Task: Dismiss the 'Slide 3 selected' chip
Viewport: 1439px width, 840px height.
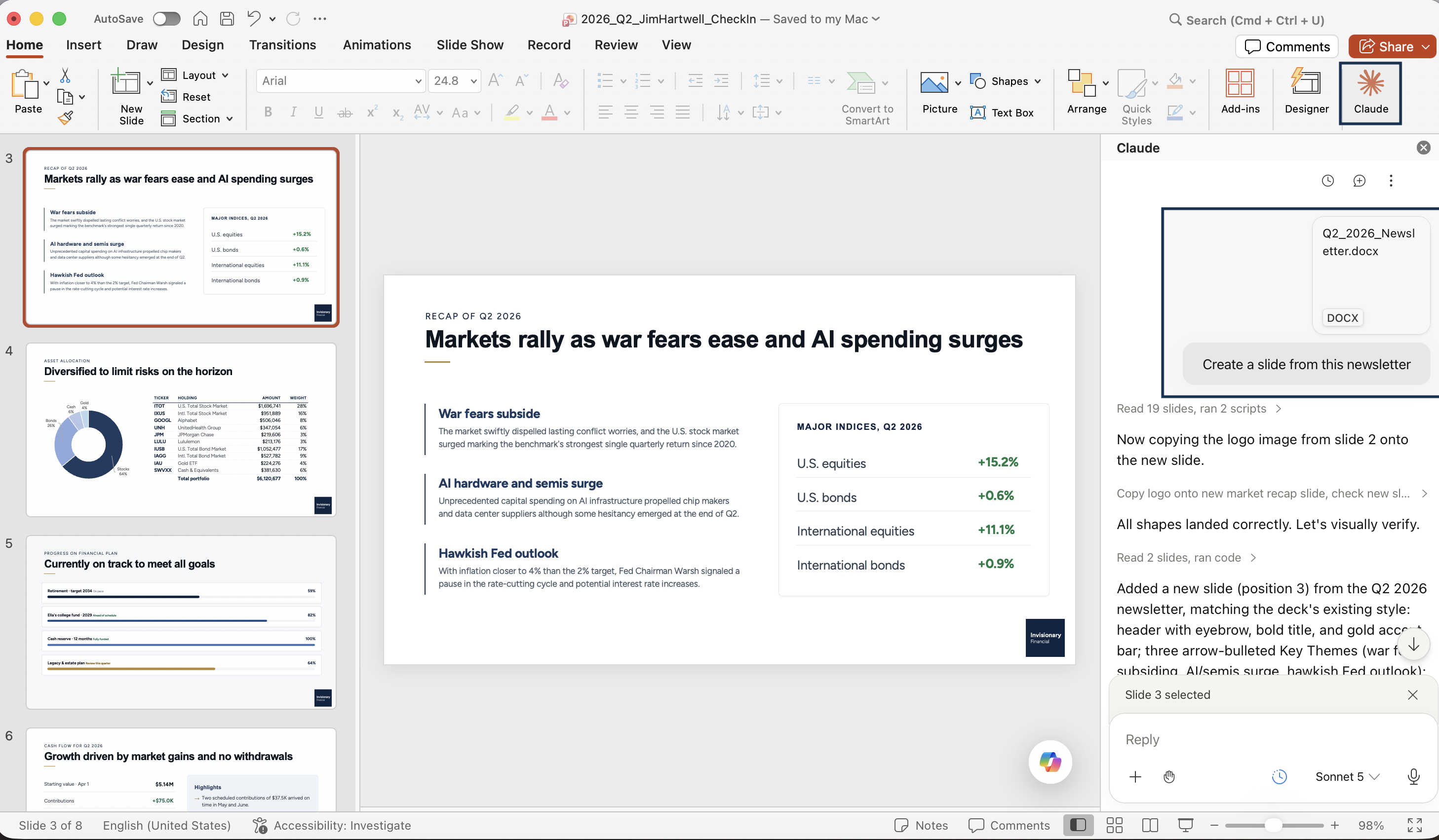Action: coord(1413,695)
